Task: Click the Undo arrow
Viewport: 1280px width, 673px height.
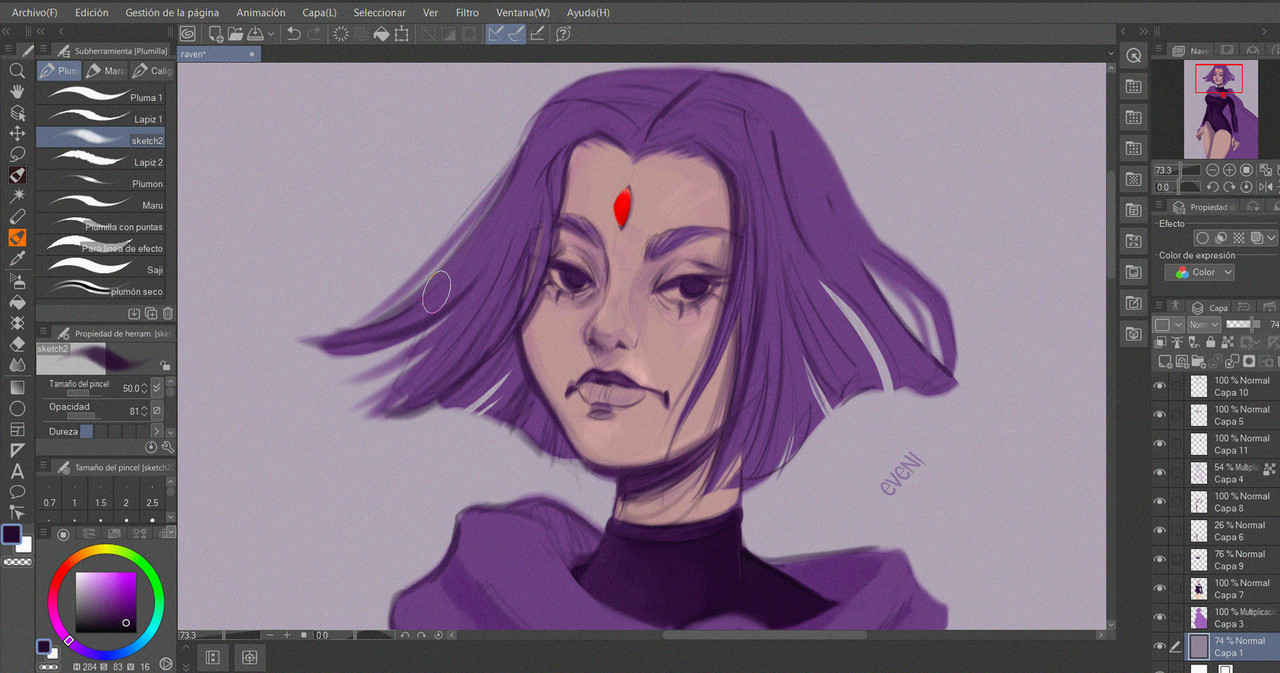Action: point(293,33)
